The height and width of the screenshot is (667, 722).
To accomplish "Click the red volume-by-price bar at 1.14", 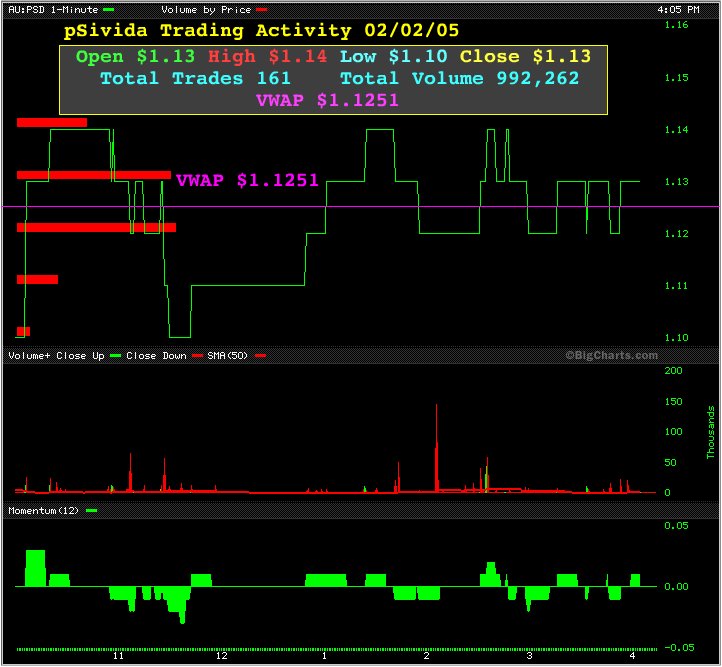I will (x=52, y=122).
